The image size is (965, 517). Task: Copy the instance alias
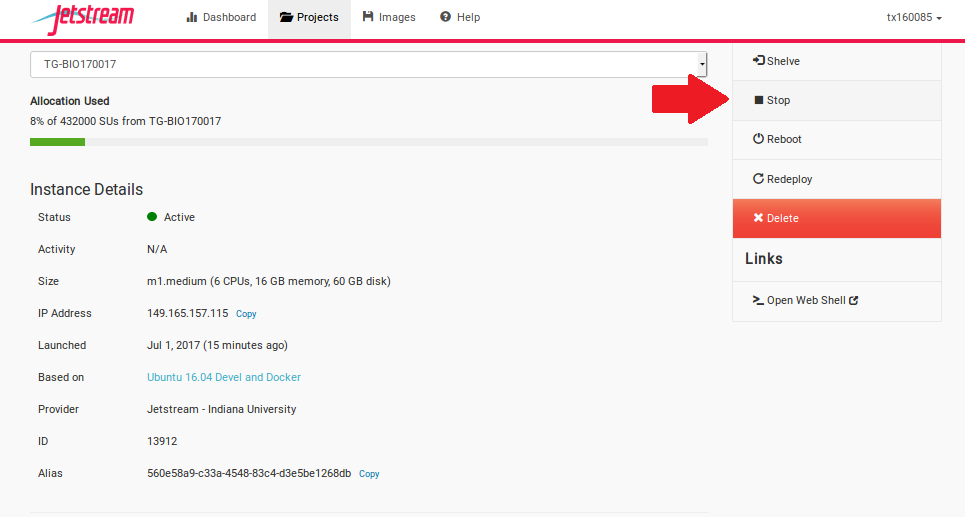pos(369,474)
